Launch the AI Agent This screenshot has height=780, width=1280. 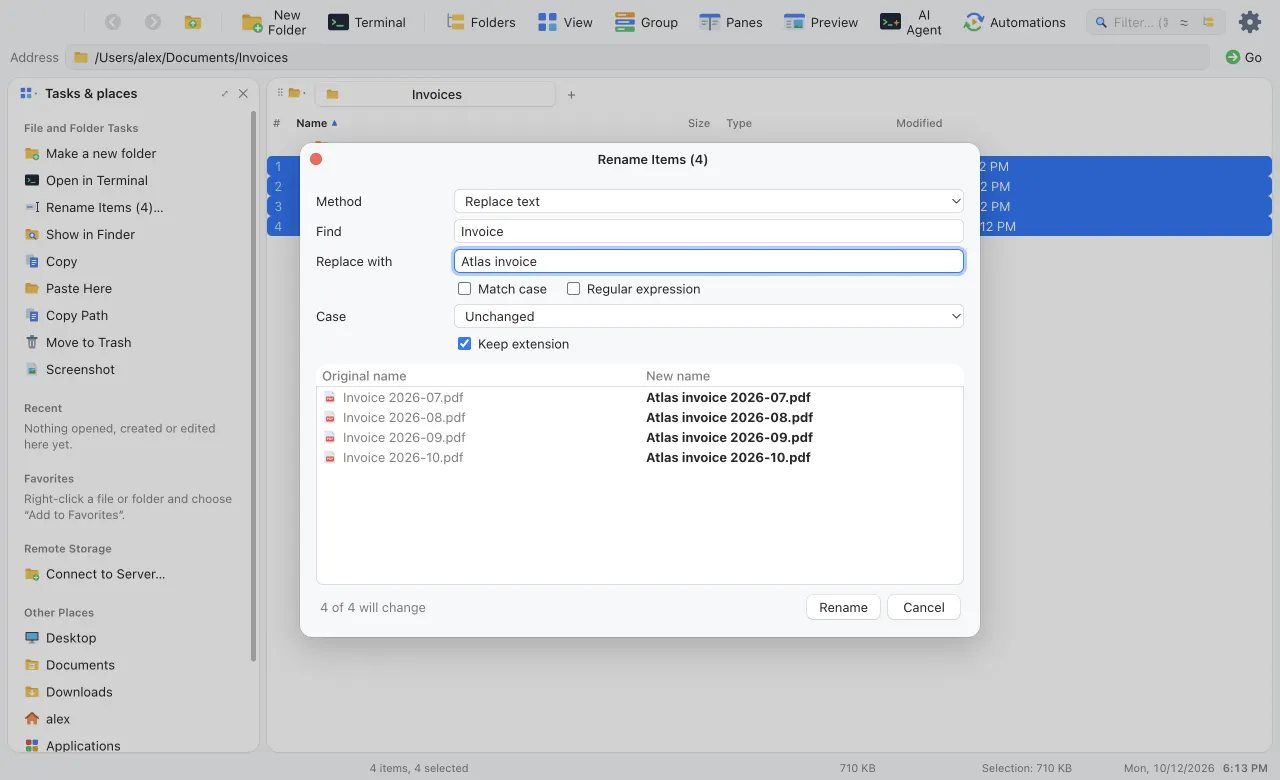[x=911, y=22]
